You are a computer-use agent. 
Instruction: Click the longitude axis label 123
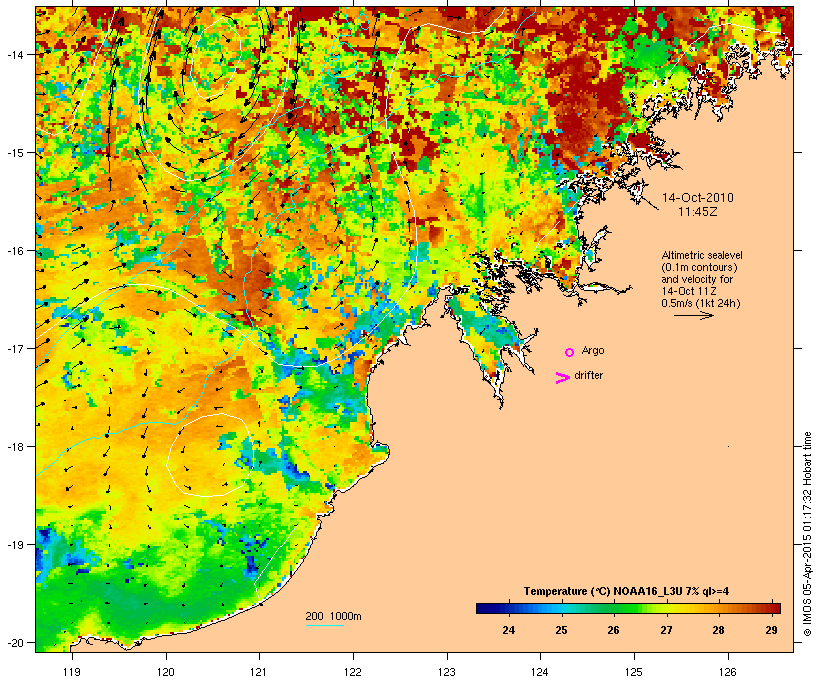click(447, 672)
